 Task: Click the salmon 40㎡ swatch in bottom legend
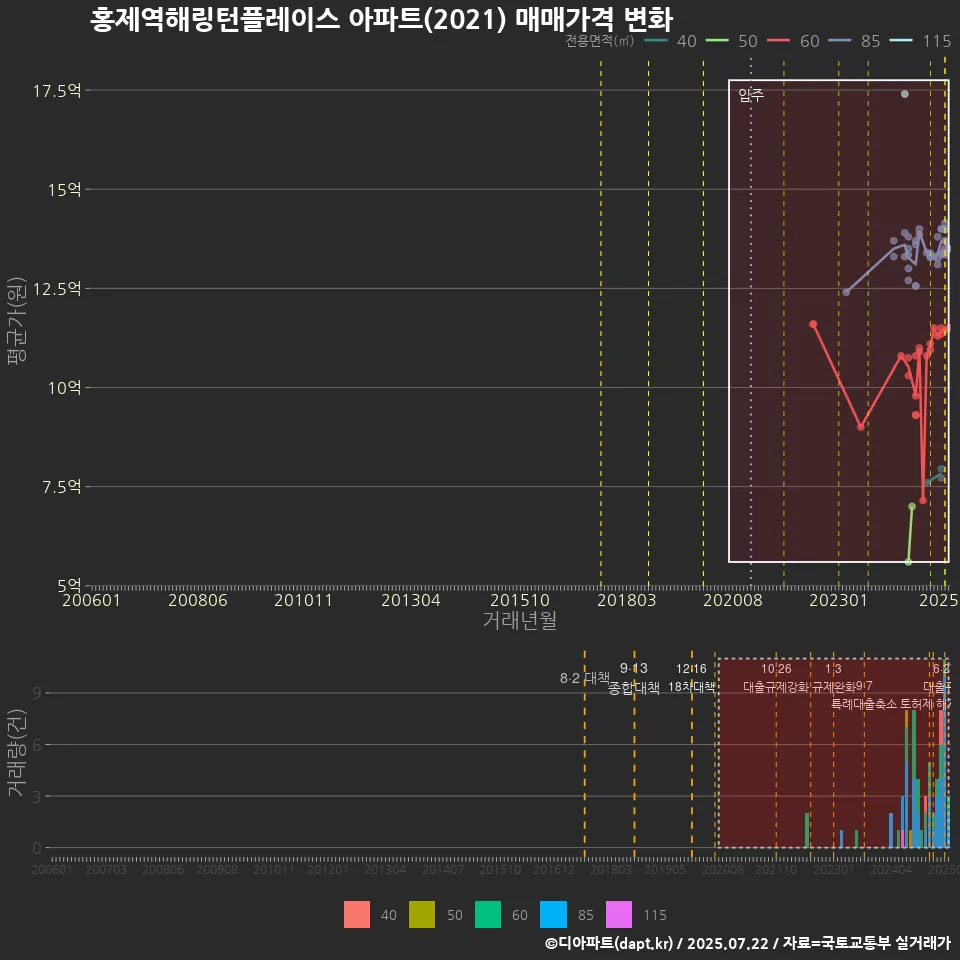357,915
